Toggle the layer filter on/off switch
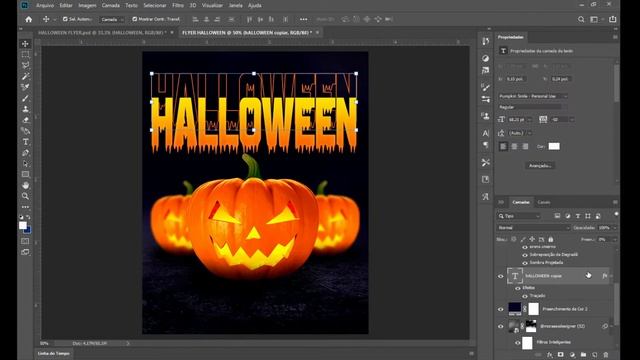 pyautogui.click(x=616, y=215)
